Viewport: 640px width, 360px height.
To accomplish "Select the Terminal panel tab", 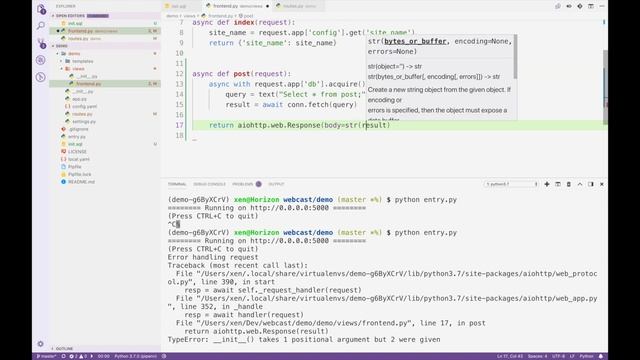I will tap(177, 184).
